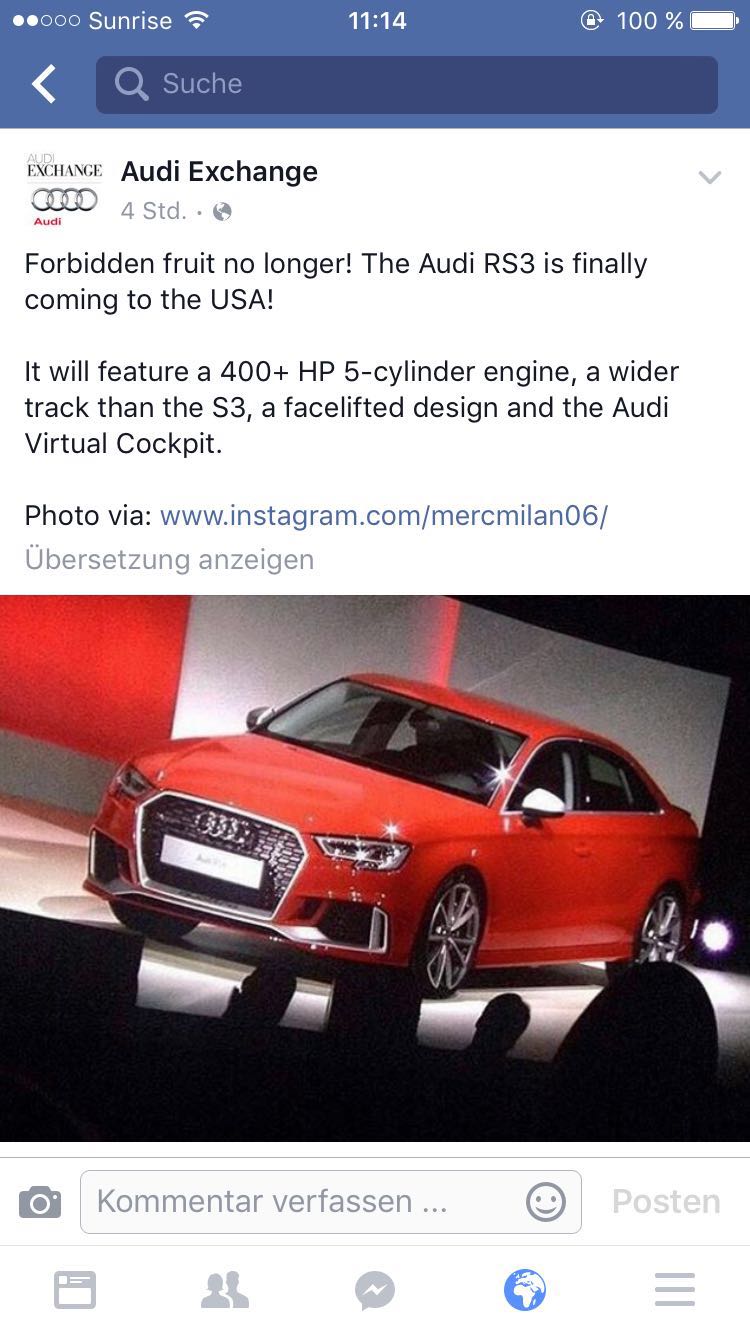750x1334 pixels.
Task: Open the Messenger icon
Action: [x=375, y=1290]
